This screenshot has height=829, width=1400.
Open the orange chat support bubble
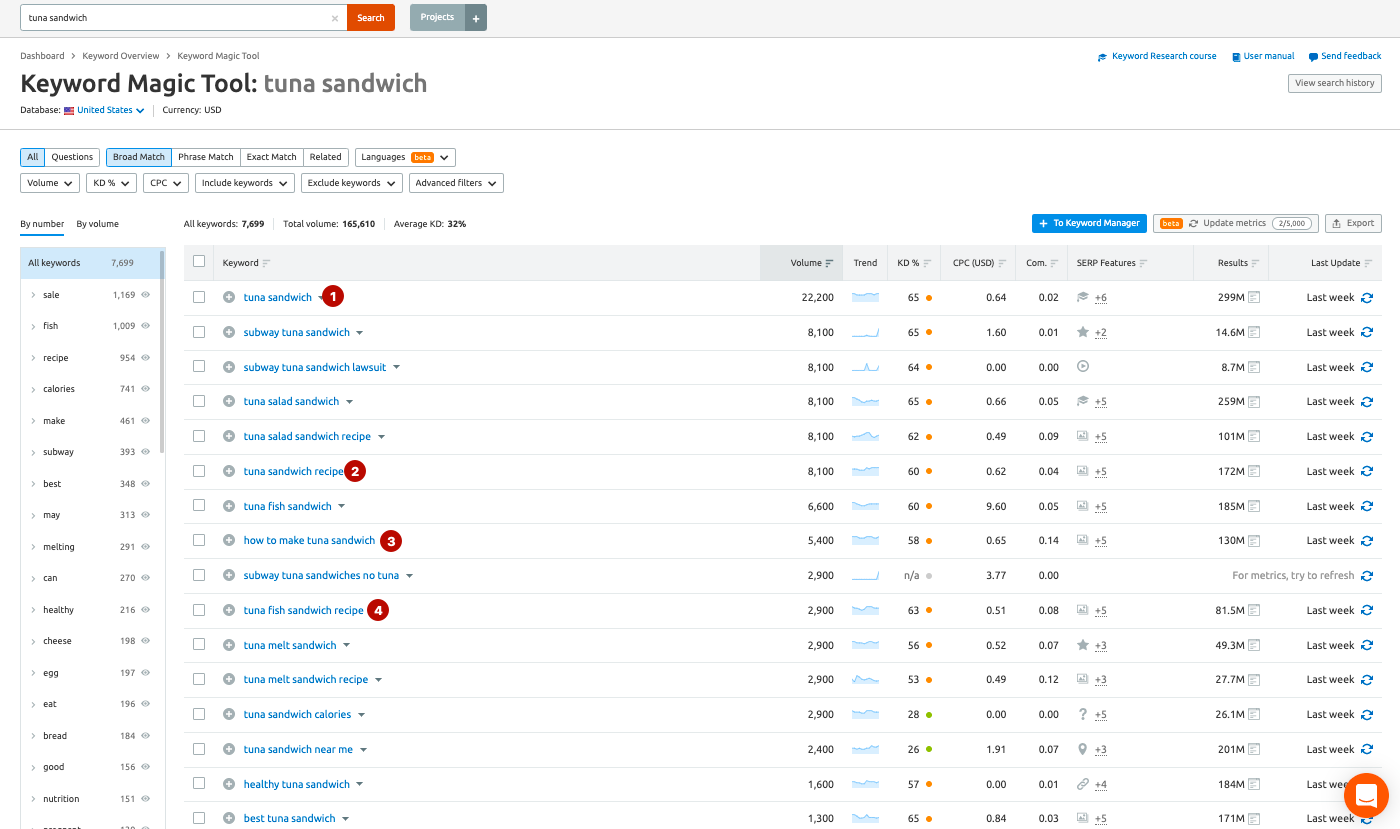click(1366, 796)
